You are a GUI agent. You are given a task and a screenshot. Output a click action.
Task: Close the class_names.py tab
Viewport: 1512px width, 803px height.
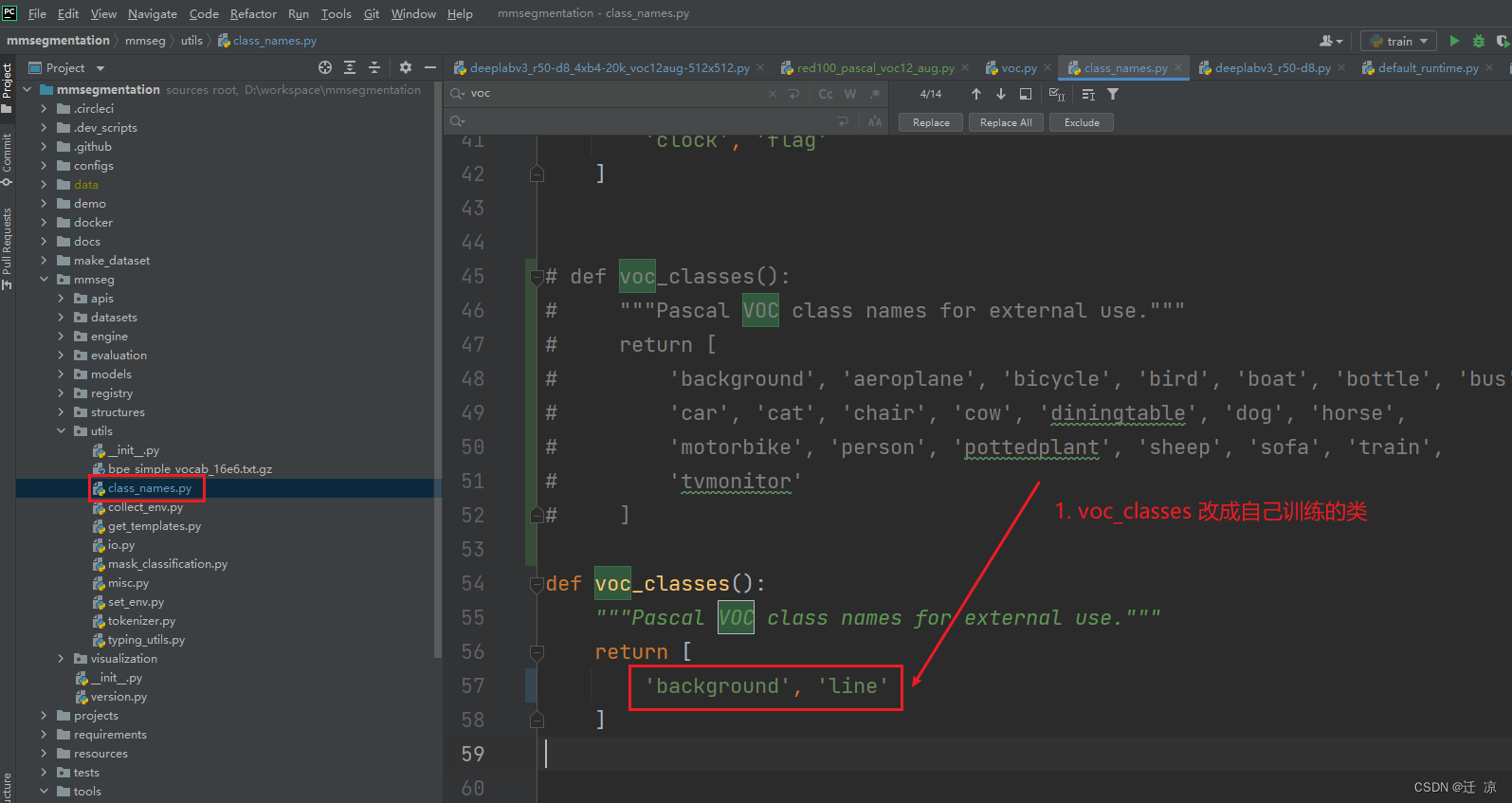coord(1178,67)
